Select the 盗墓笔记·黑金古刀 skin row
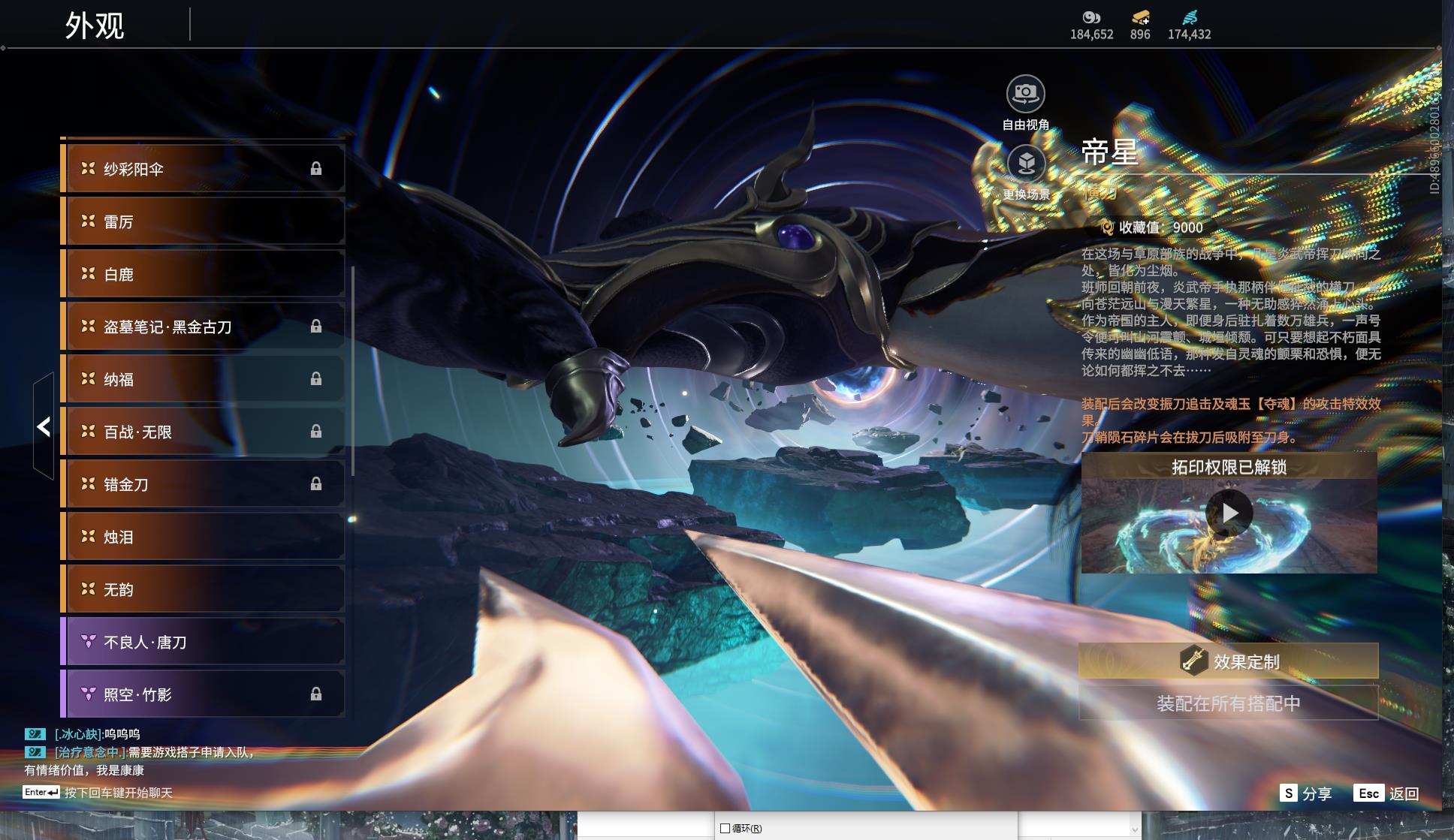The image size is (1454, 840). click(203, 327)
